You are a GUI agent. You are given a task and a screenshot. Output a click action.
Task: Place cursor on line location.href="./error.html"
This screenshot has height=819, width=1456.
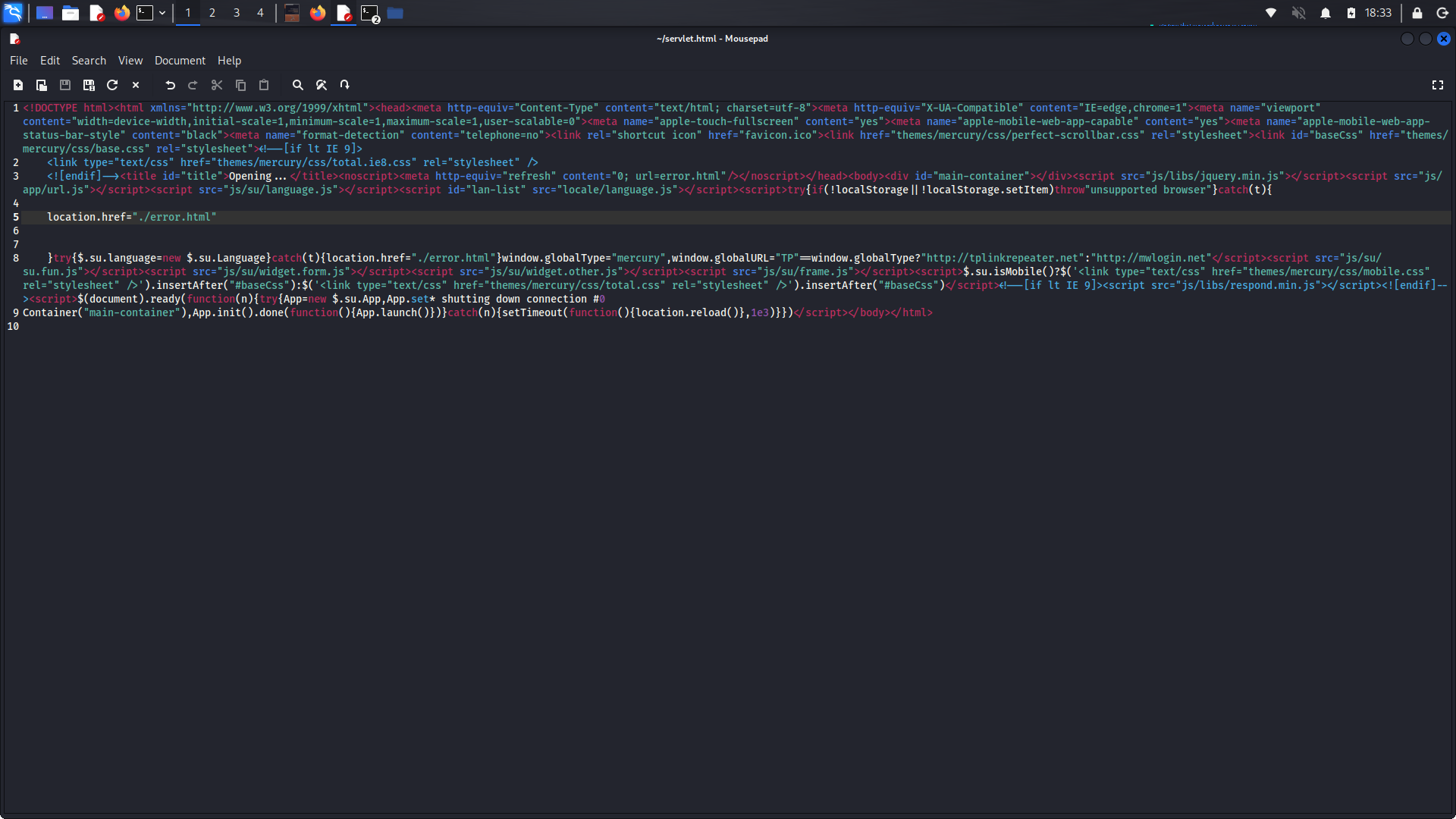pos(132,217)
